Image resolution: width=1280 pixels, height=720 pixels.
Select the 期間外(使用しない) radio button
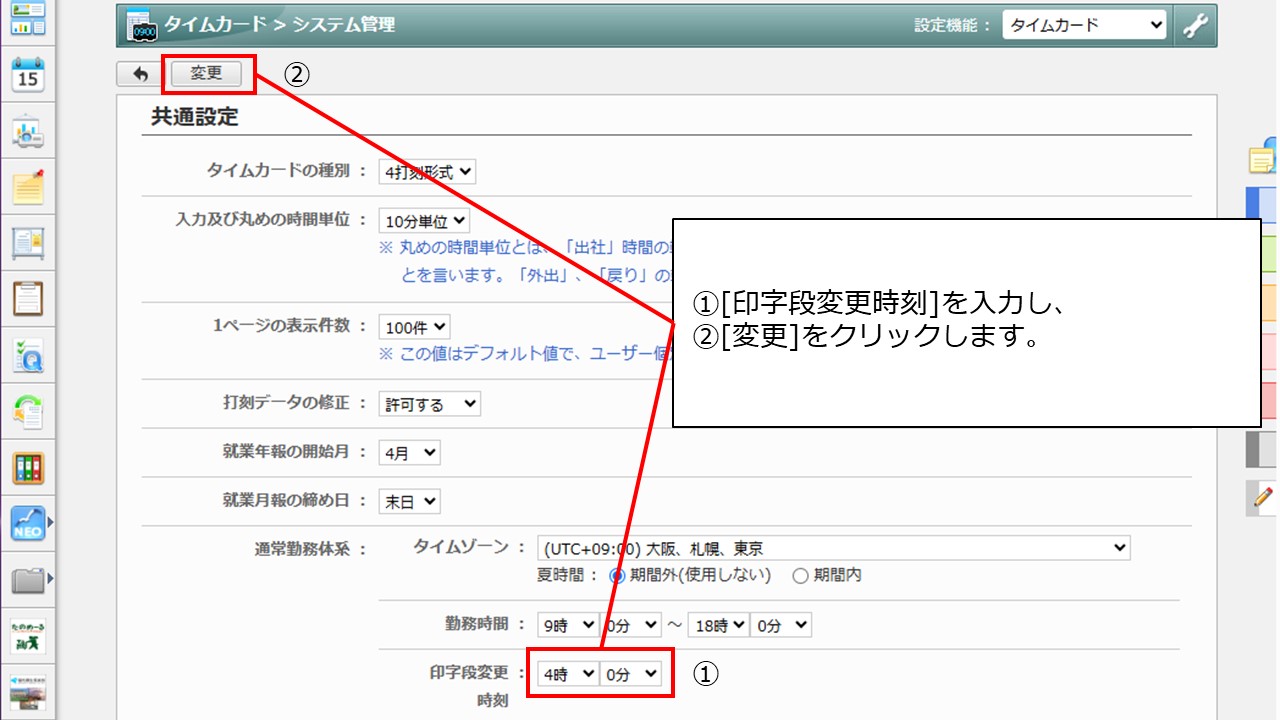pyautogui.click(x=617, y=575)
